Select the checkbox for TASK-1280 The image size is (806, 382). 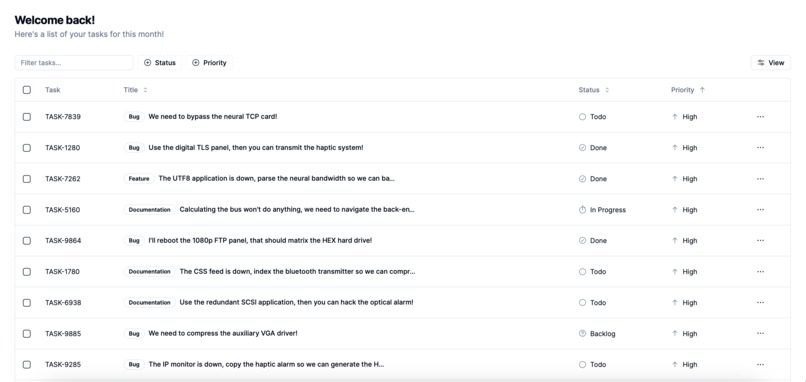coord(27,148)
